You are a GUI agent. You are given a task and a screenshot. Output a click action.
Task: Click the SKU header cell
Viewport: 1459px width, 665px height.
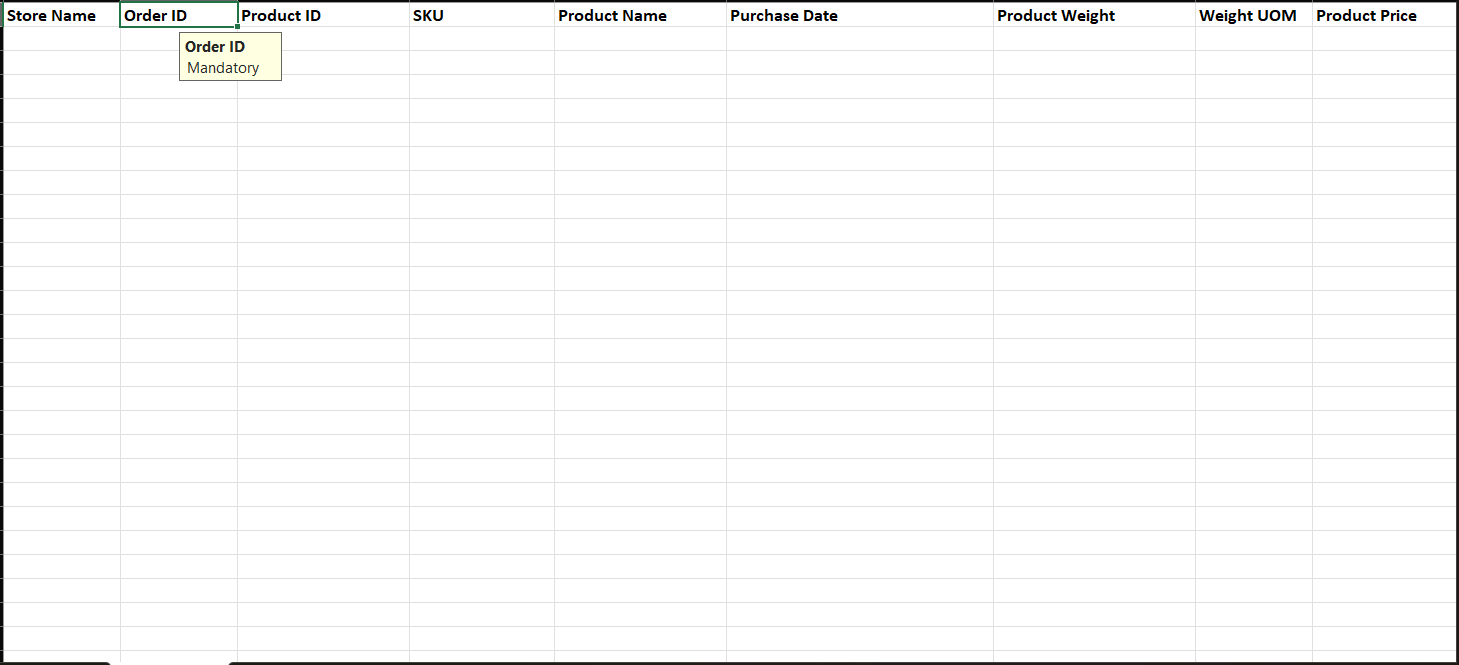pos(481,15)
